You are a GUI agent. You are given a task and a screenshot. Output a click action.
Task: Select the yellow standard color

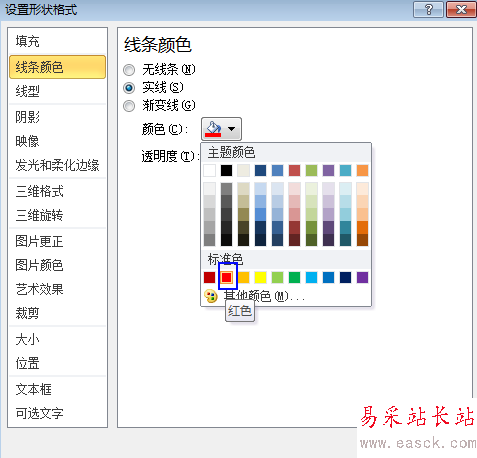pos(260,277)
